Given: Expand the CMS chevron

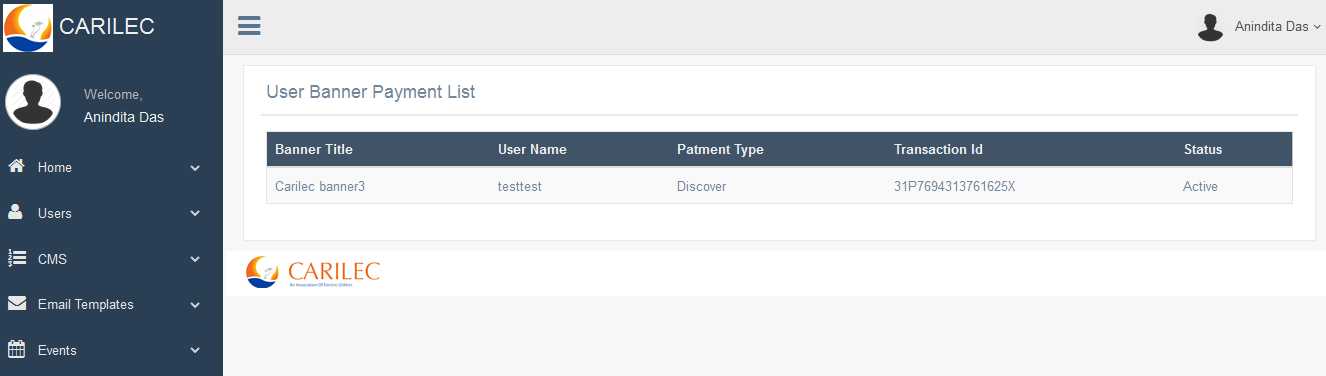Looking at the screenshot, I should click(195, 260).
